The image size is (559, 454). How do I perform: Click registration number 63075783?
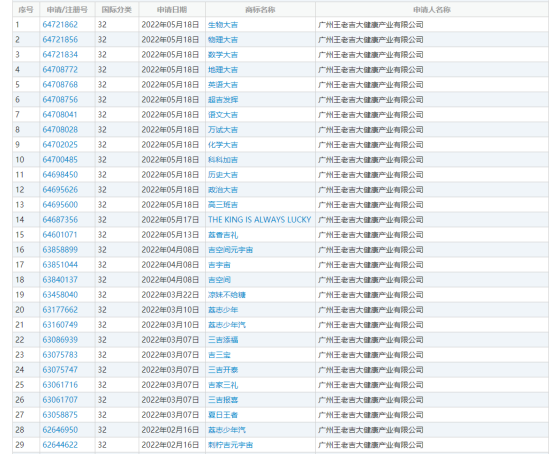[x=60, y=354]
